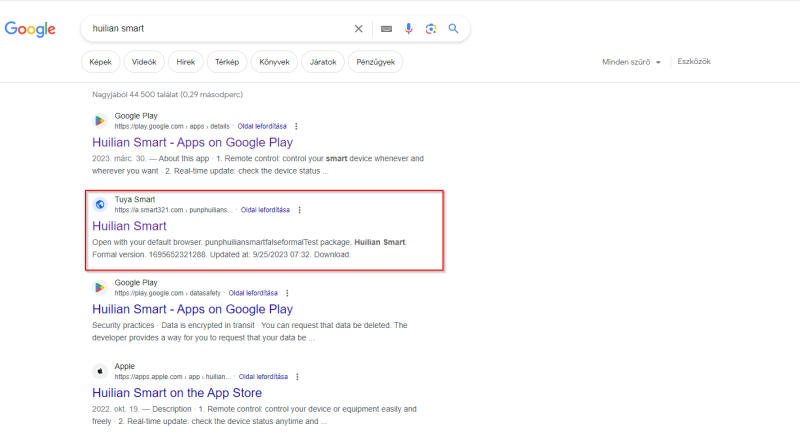Select the Könyvek filter tab
The width and height of the screenshot is (800, 442).
point(274,62)
